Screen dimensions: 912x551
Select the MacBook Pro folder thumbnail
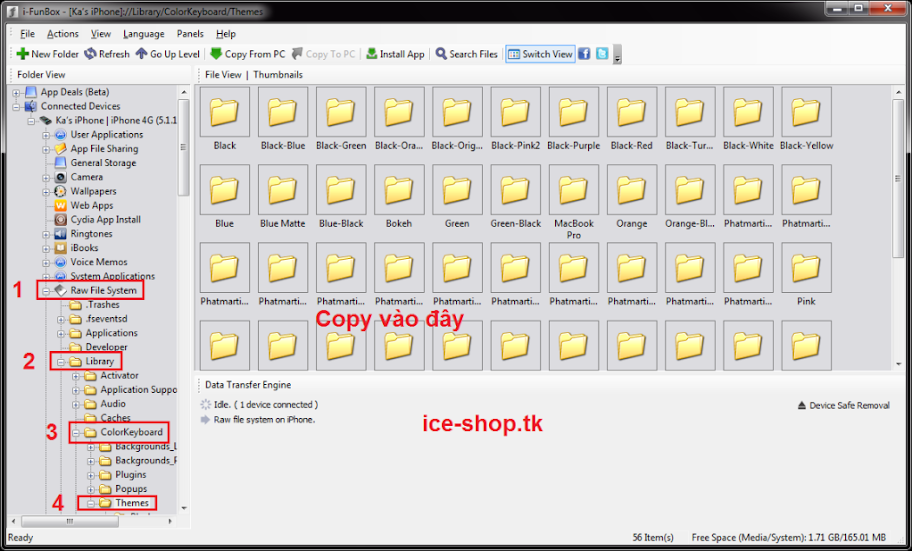[x=573, y=190]
